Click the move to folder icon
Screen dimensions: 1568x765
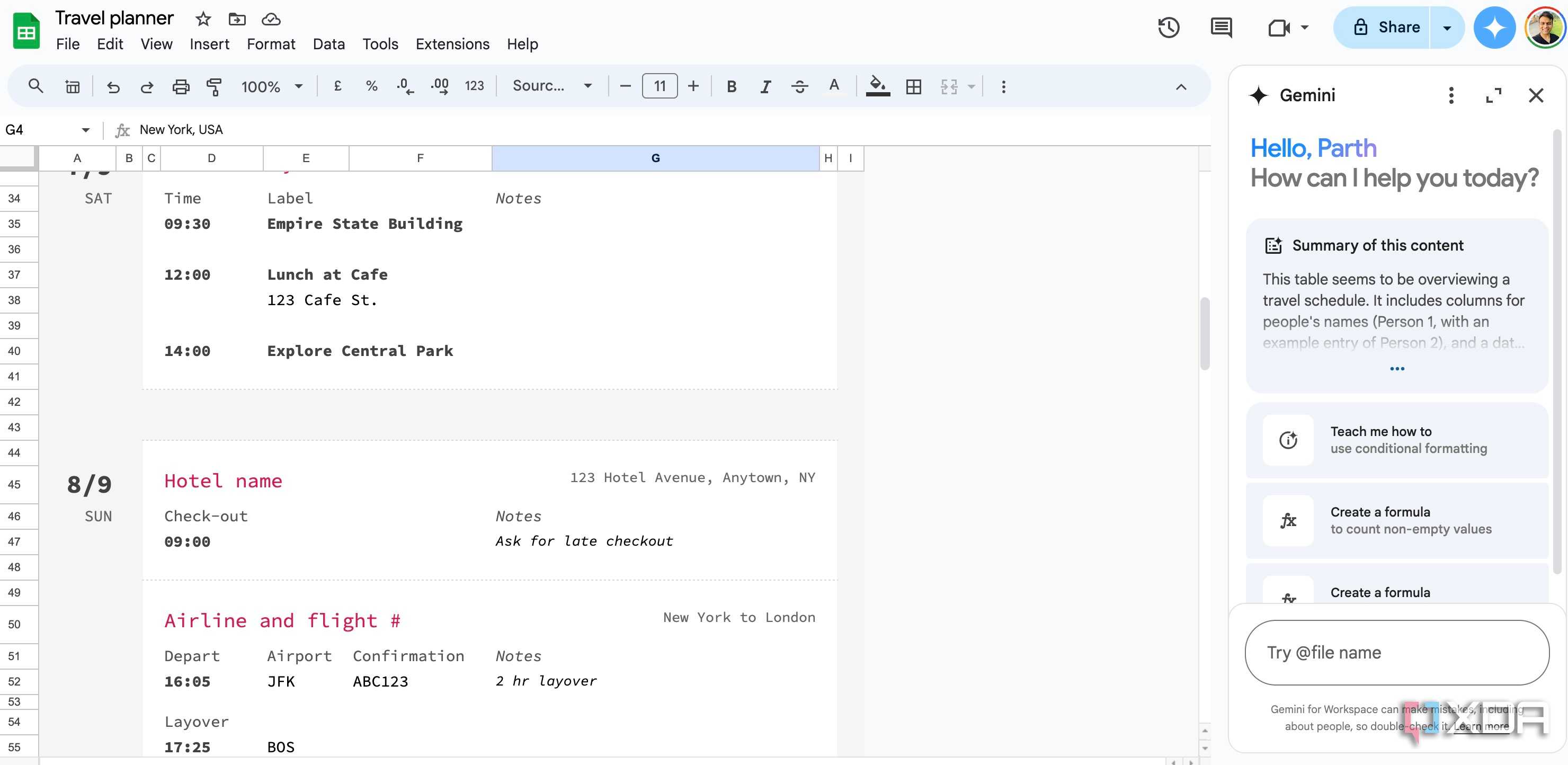tap(237, 19)
